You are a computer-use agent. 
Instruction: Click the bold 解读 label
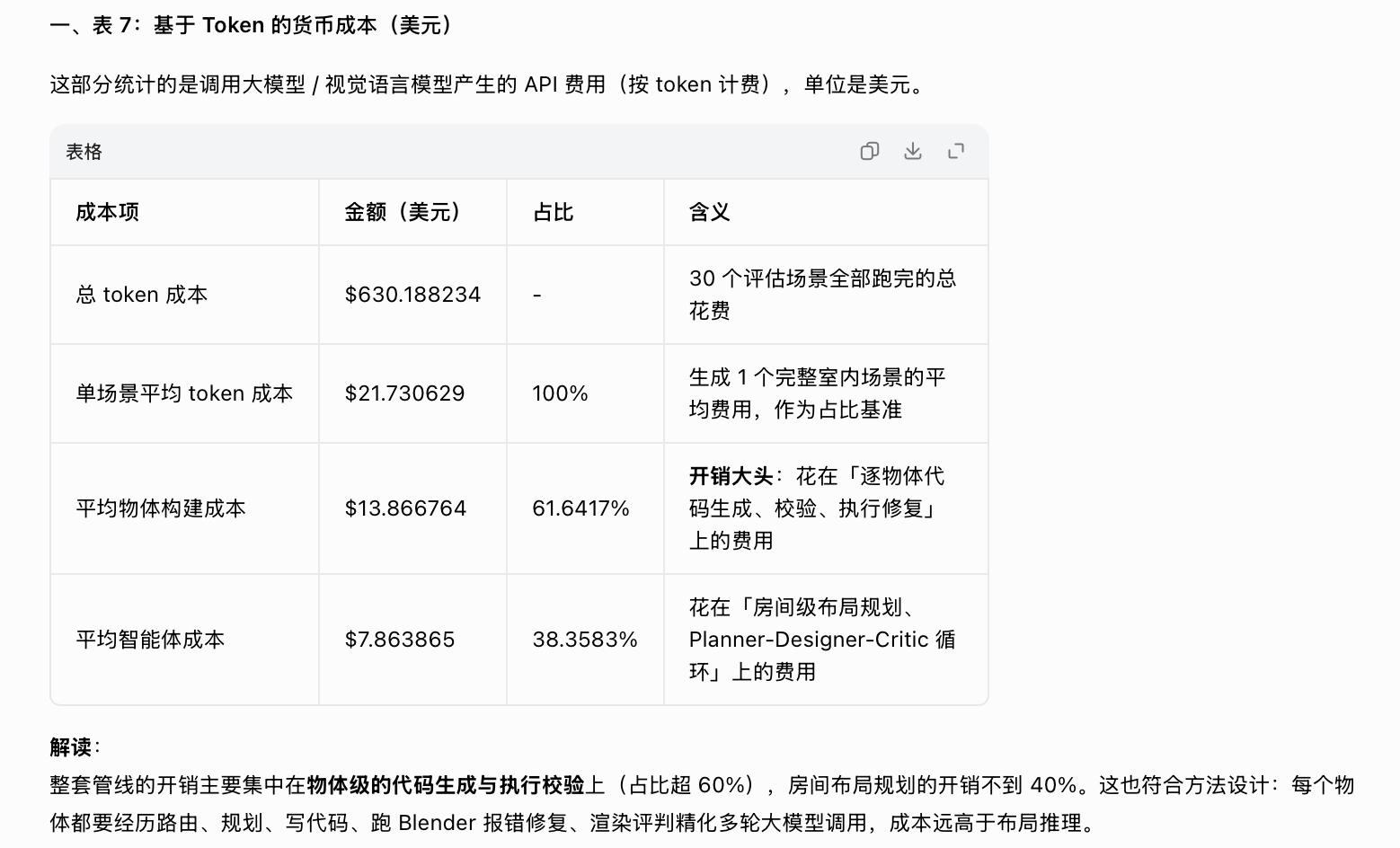tap(71, 747)
